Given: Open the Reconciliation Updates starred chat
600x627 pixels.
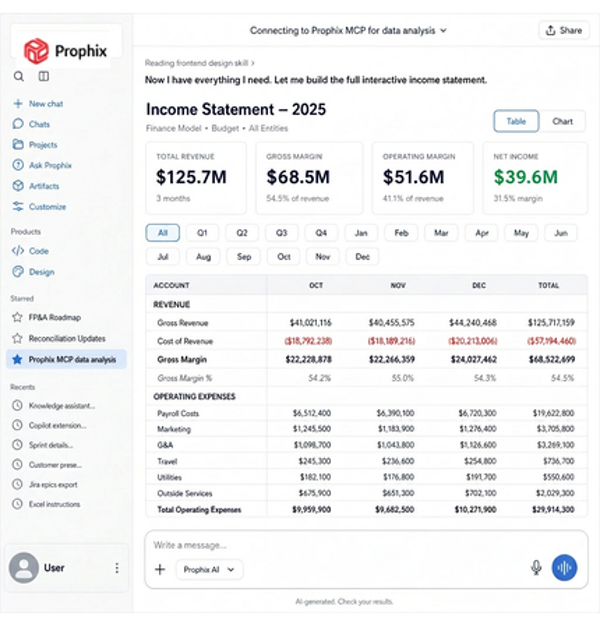Looking at the screenshot, I should click(x=67, y=339).
